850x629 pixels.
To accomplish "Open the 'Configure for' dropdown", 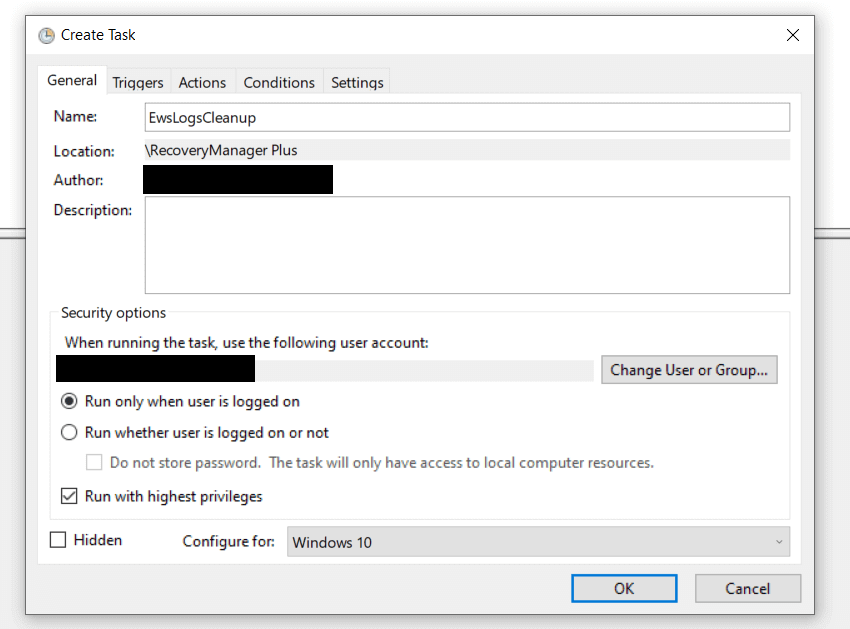I will click(537, 541).
